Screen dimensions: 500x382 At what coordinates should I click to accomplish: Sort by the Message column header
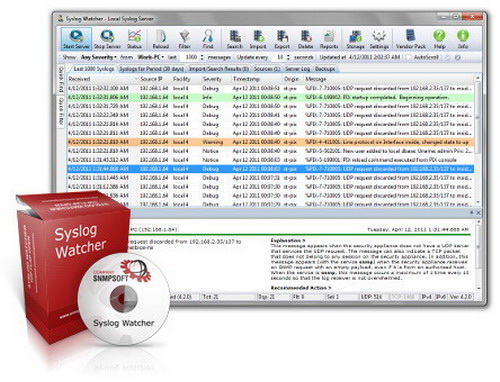388,79
